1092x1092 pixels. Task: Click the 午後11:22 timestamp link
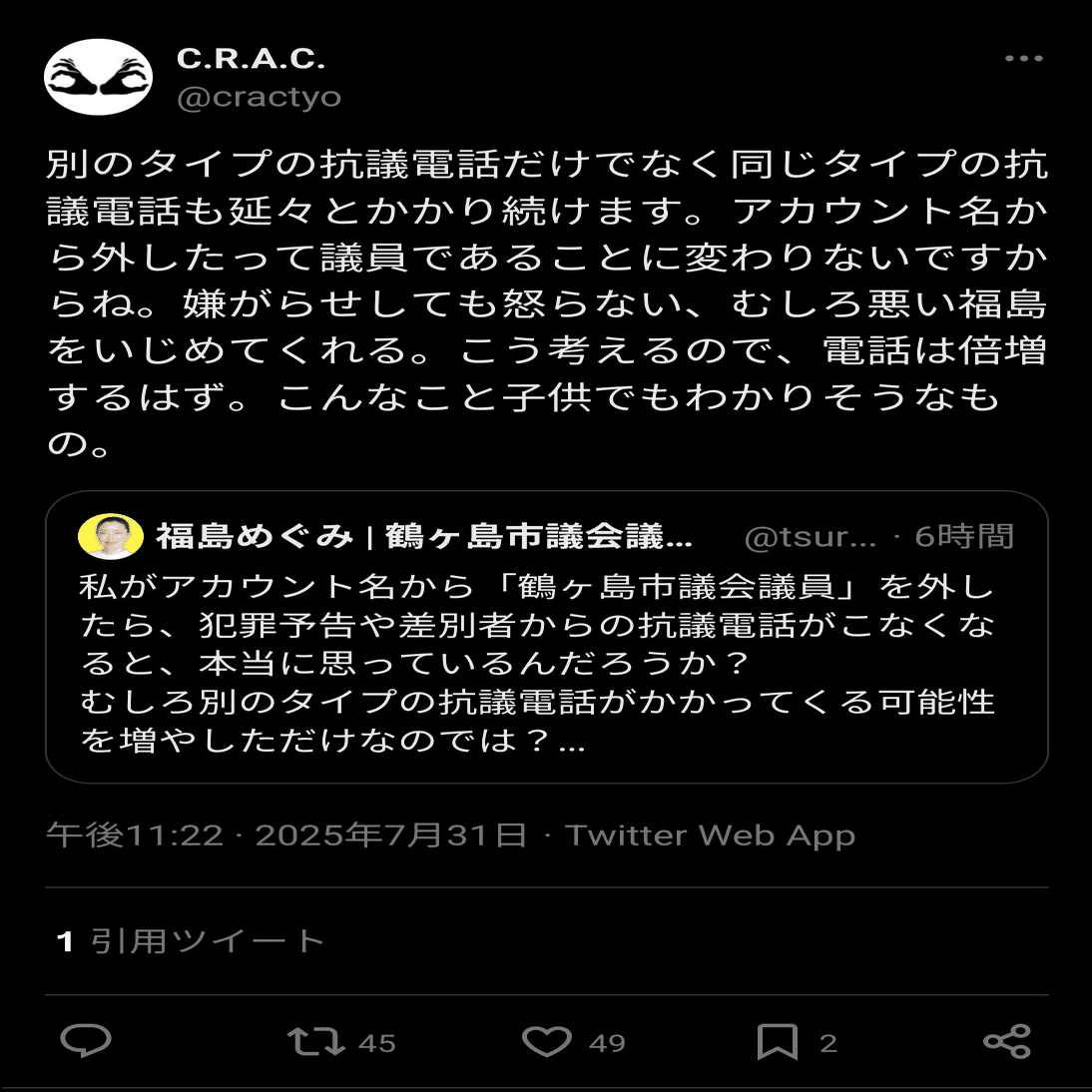tap(135, 835)
